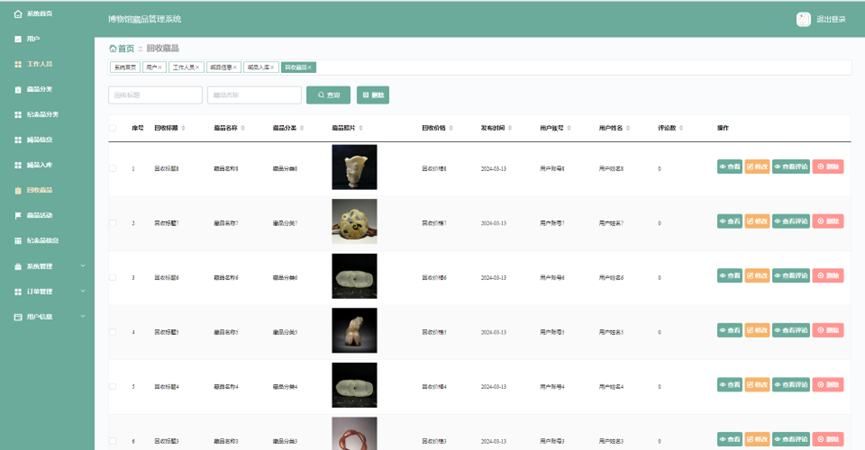This screenshot has width=865, height=450.
Task: Click the 首页 breadcrumb link
Action: (122, 49)
